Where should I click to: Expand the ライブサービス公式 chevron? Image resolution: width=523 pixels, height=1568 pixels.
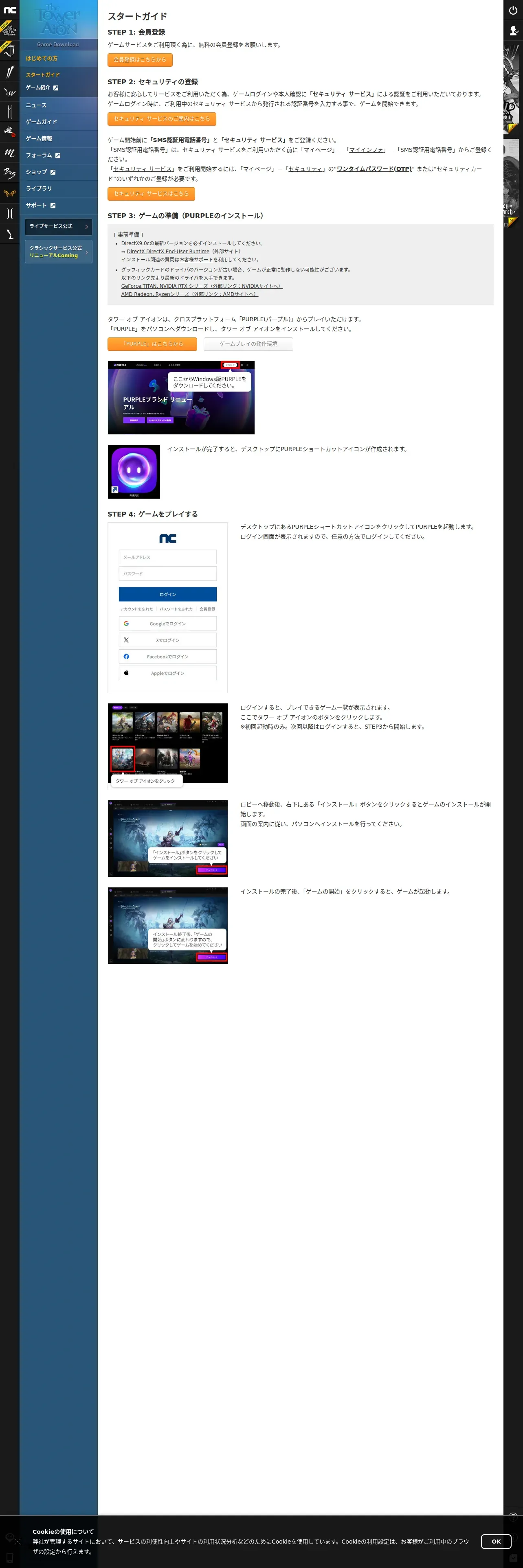86,226
